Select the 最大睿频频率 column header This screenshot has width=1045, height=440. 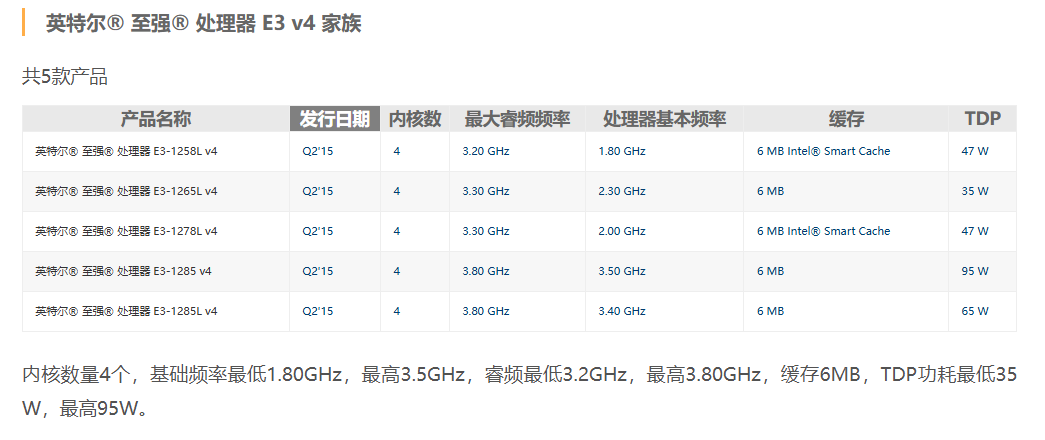pos(517,119)
